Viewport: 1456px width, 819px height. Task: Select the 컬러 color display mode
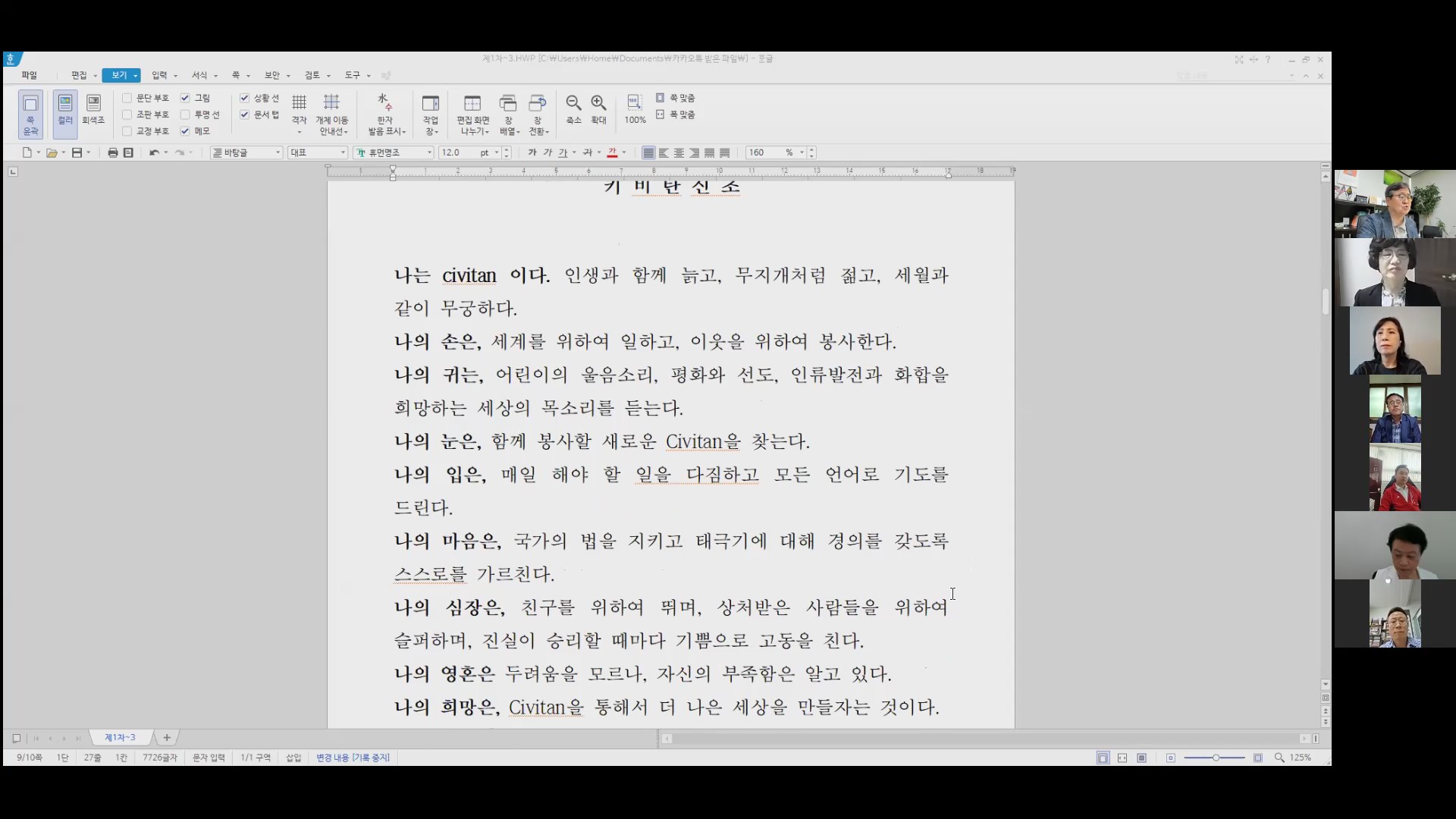65,115
